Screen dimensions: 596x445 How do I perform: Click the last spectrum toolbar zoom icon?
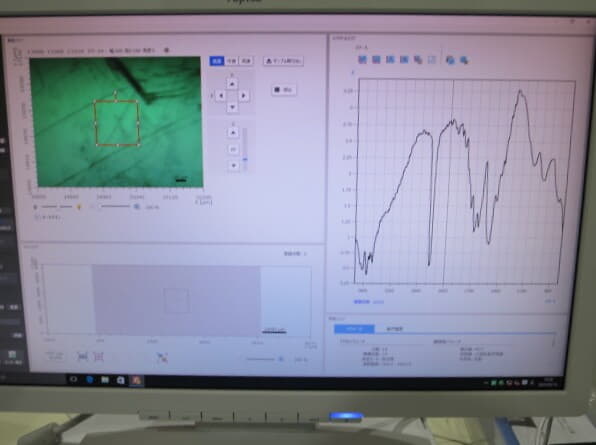464,60
